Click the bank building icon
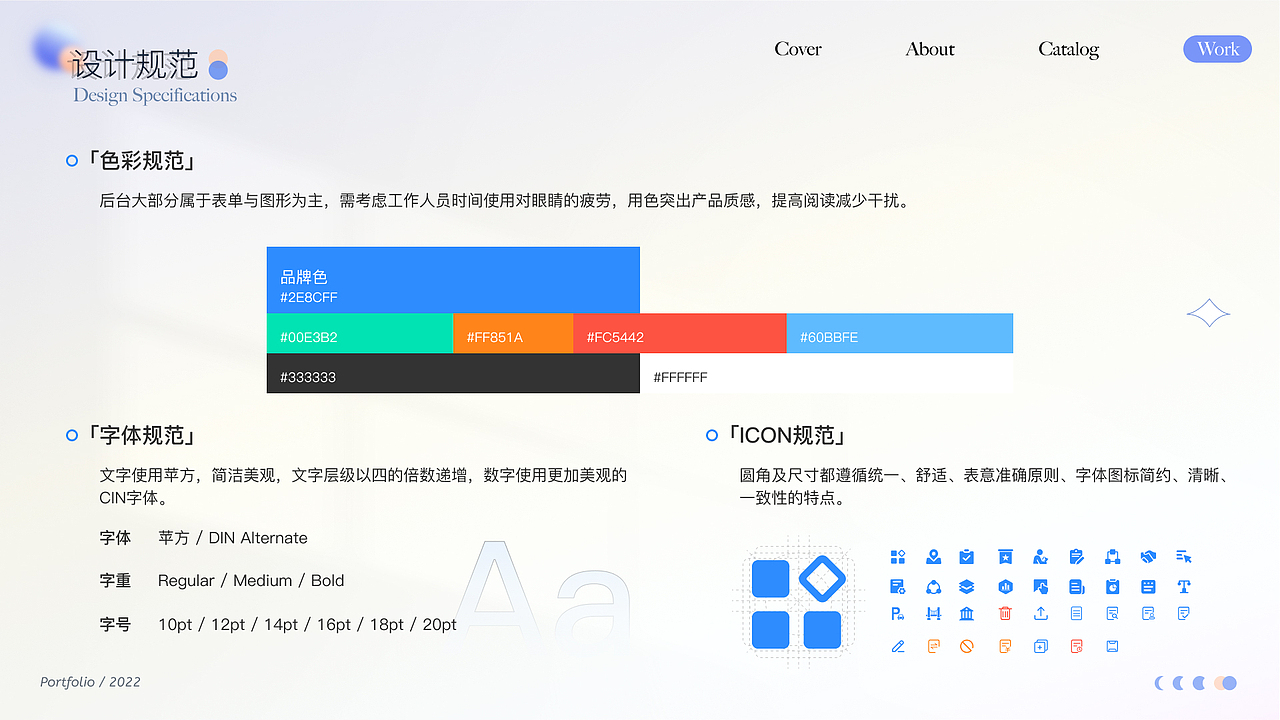1280x720 pixels. pyautogui.click(x=966, y=613)
